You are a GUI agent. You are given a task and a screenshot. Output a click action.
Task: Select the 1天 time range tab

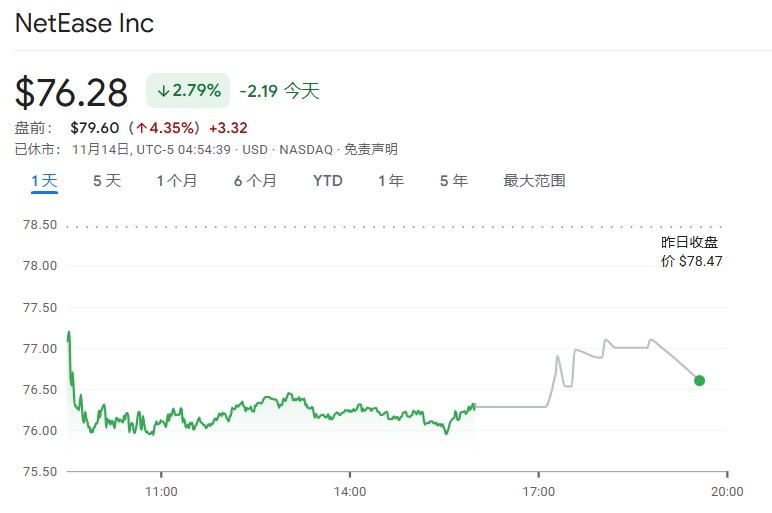pos(44,181)
